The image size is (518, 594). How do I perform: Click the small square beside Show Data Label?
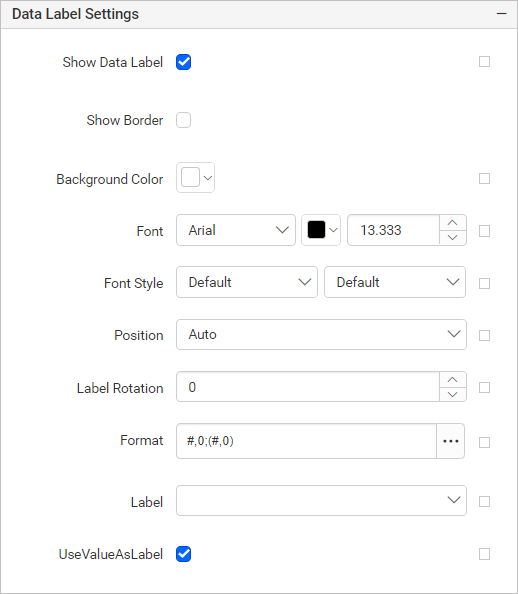click(x=484, y=61)
